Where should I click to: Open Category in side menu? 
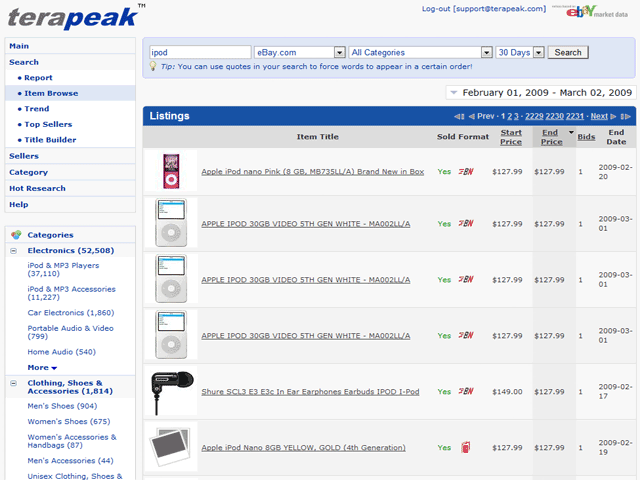coord(29,172)
